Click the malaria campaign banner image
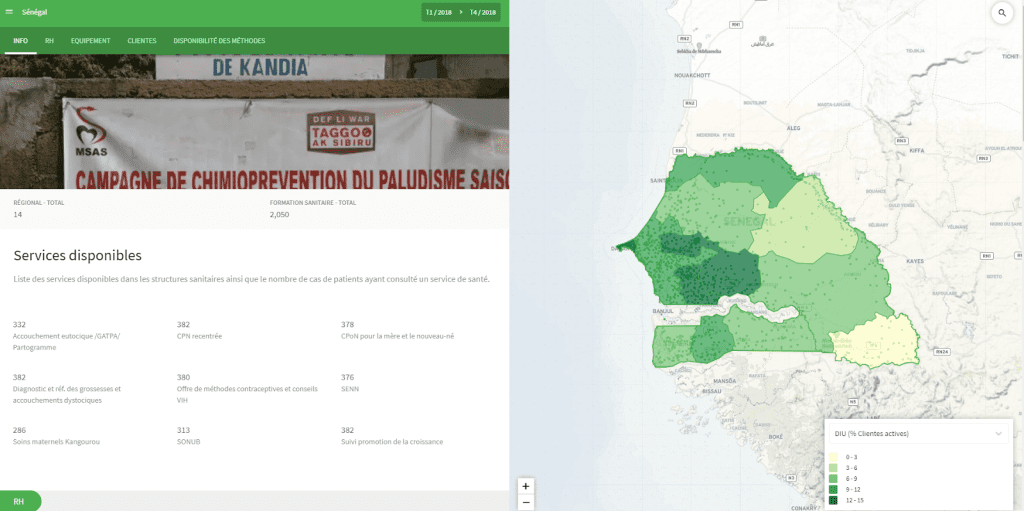 [254, 122]
